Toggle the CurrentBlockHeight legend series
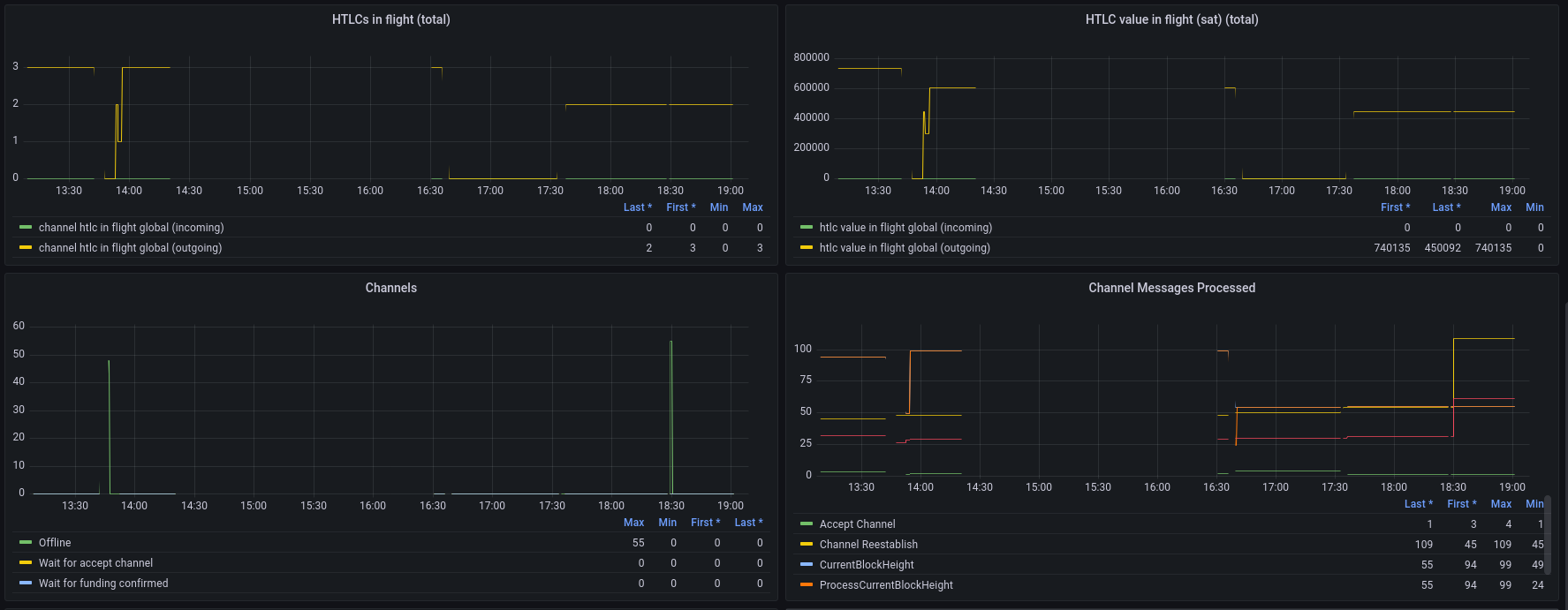Screen dimensions: 1568x610 pos(867,565)
